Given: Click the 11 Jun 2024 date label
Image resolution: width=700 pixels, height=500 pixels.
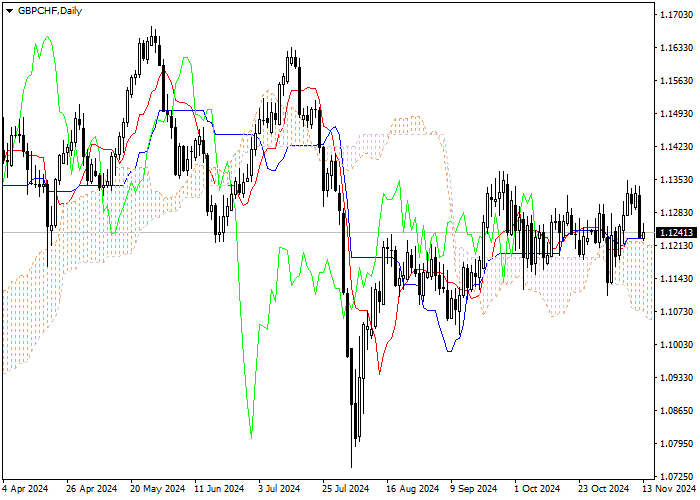Looking at the screenshot, I should tap(220, 489).
